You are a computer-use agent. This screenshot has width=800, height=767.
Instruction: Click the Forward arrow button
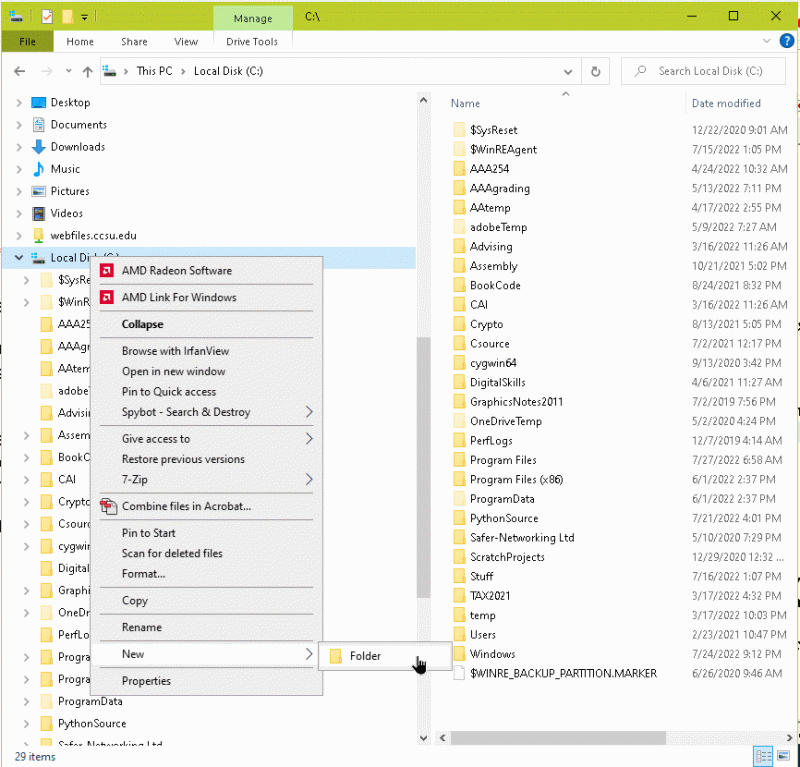tap(46, 71)
